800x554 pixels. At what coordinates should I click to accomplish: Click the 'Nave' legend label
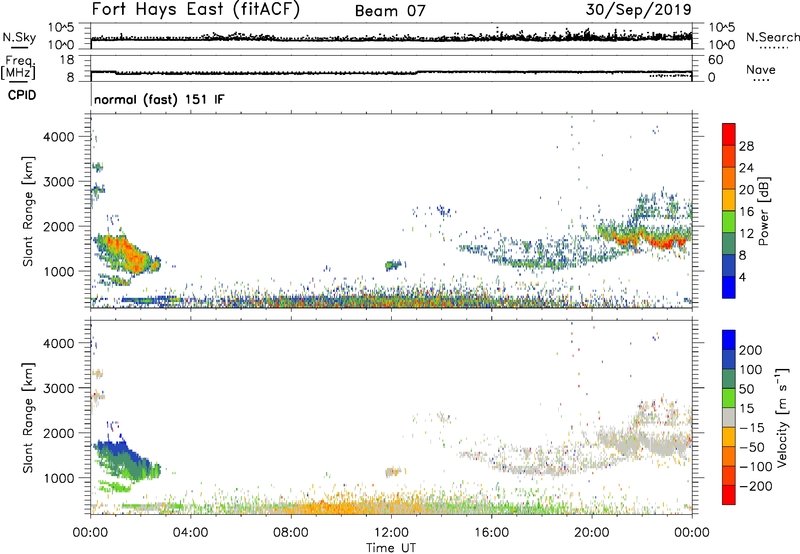click(x=761, y=70)
